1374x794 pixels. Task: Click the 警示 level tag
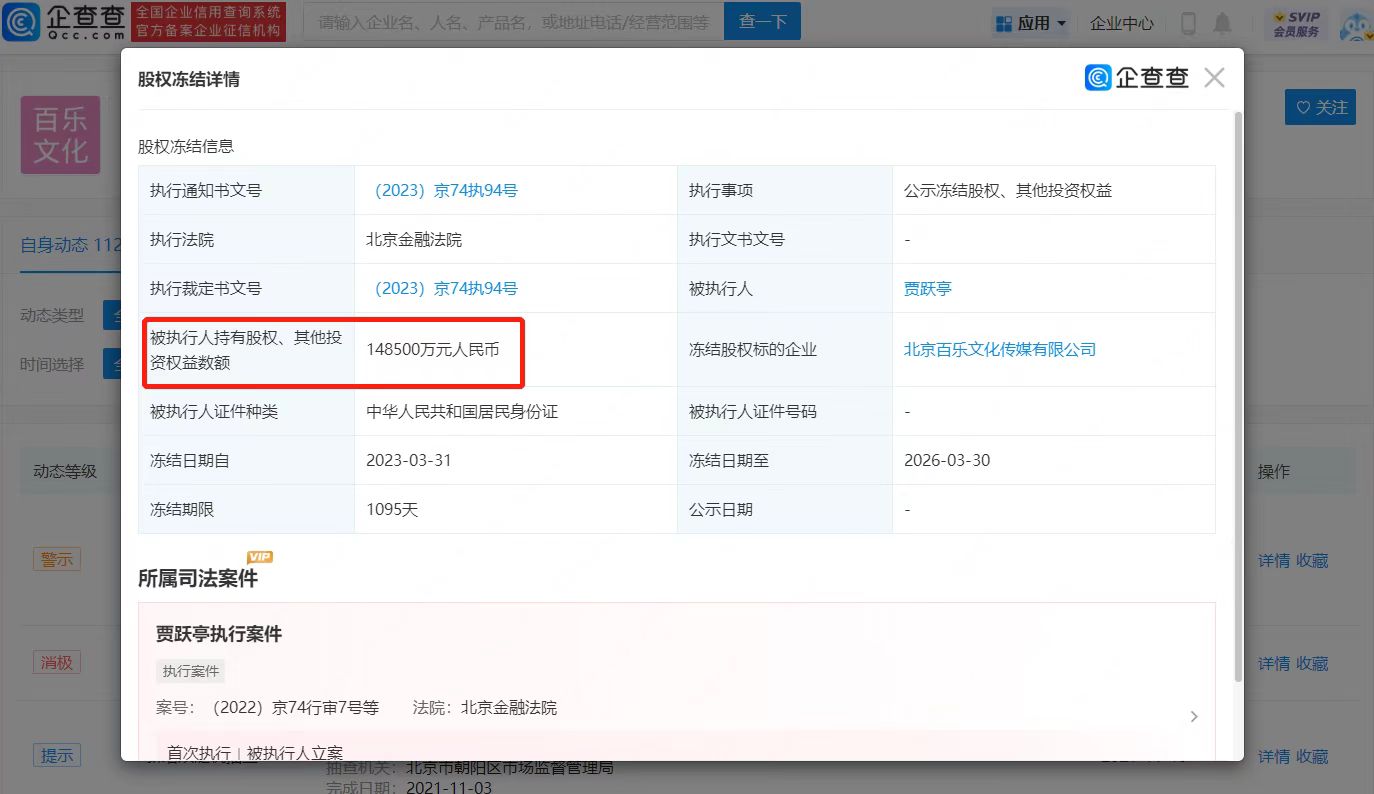57,559
